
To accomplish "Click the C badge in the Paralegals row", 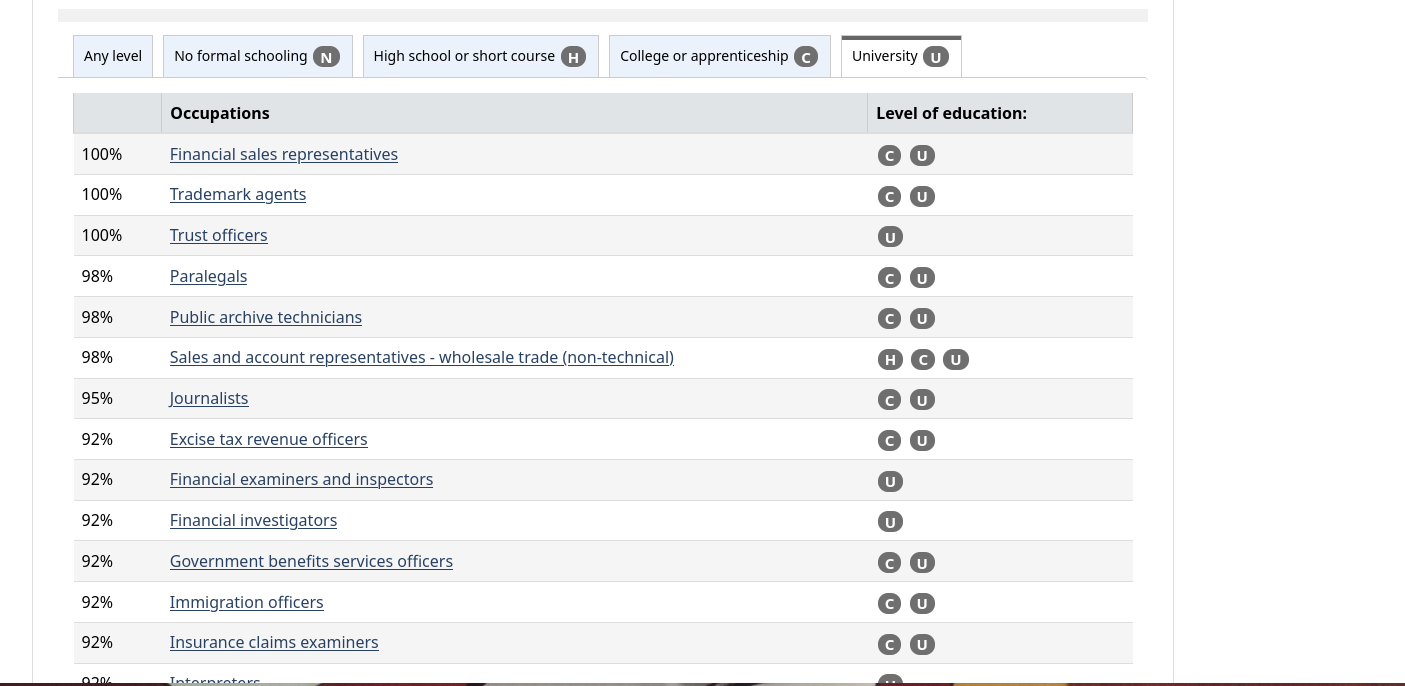I will [x=889, y=278].
